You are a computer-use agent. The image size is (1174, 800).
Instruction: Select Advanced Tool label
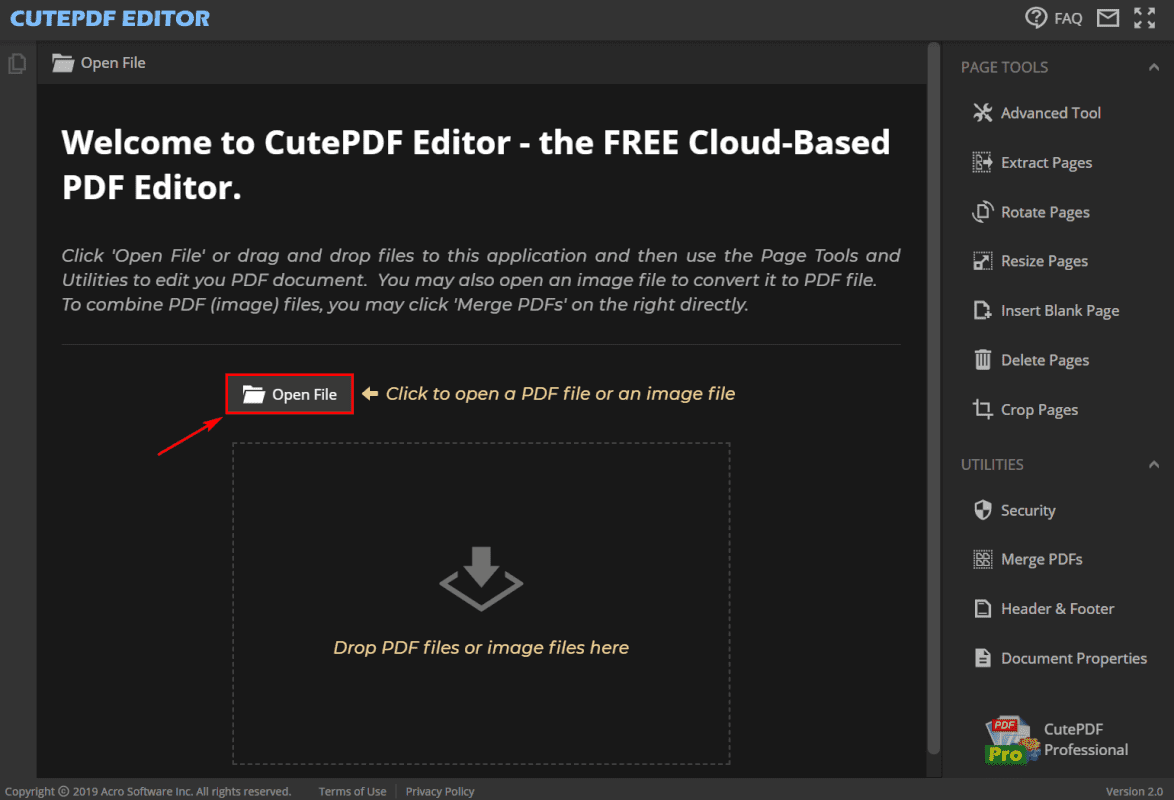(x=1050, y=113)
